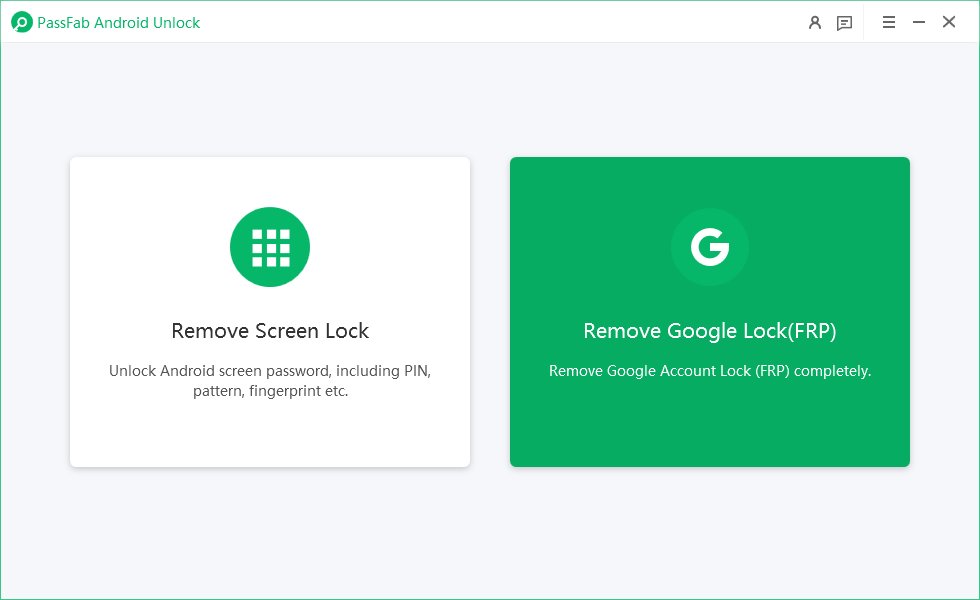The image size is (980, 600).
Task: Click the X close icon
Action: pos(948,21)
